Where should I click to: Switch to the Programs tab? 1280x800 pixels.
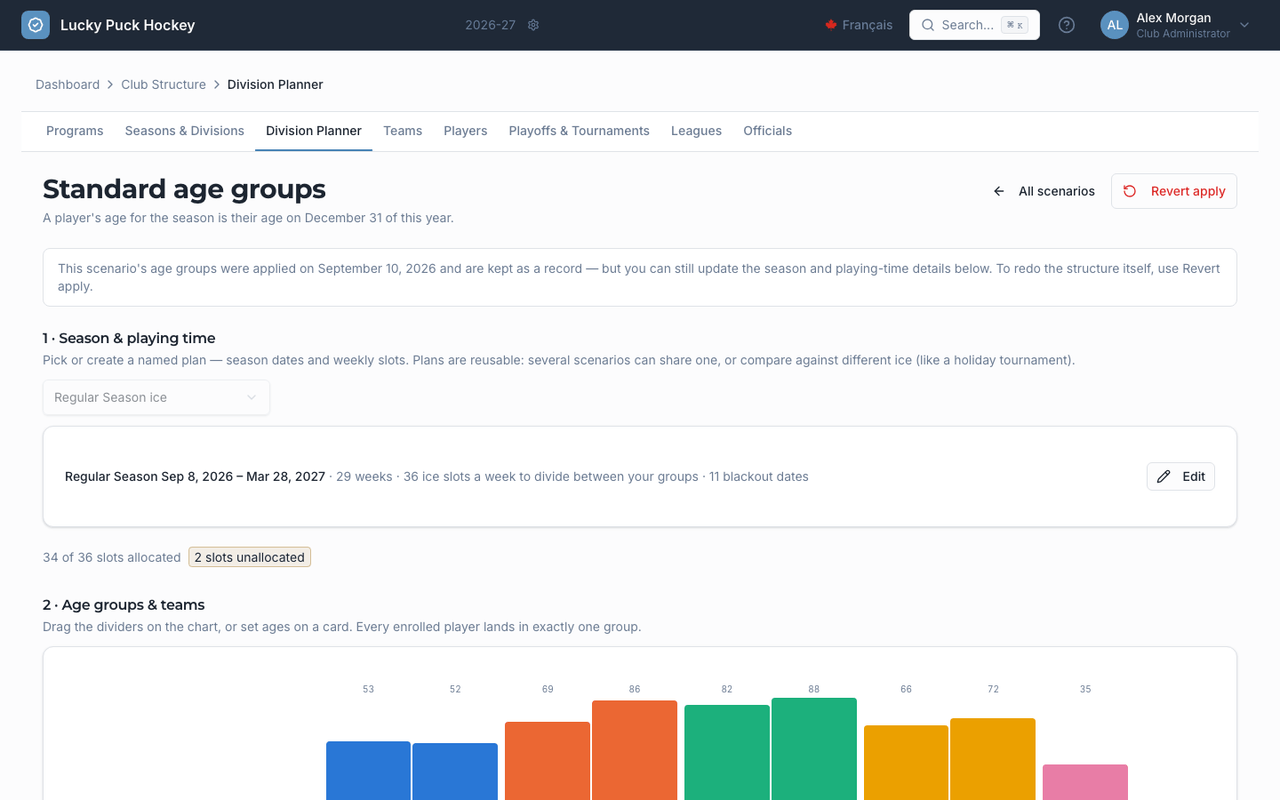(75, 131)
